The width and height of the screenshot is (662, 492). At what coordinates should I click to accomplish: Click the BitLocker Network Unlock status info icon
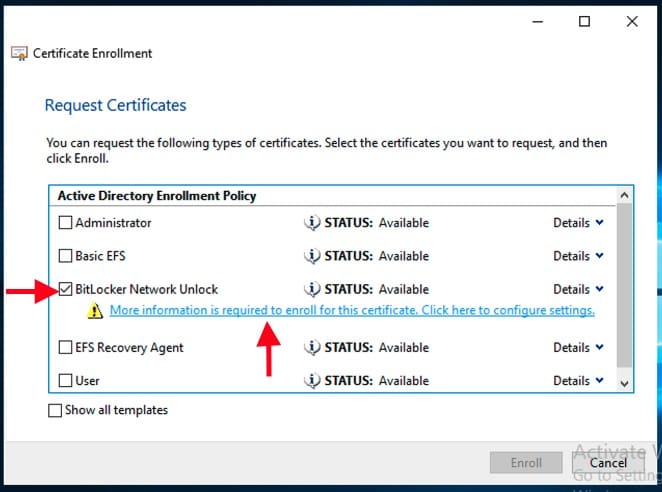312,289
